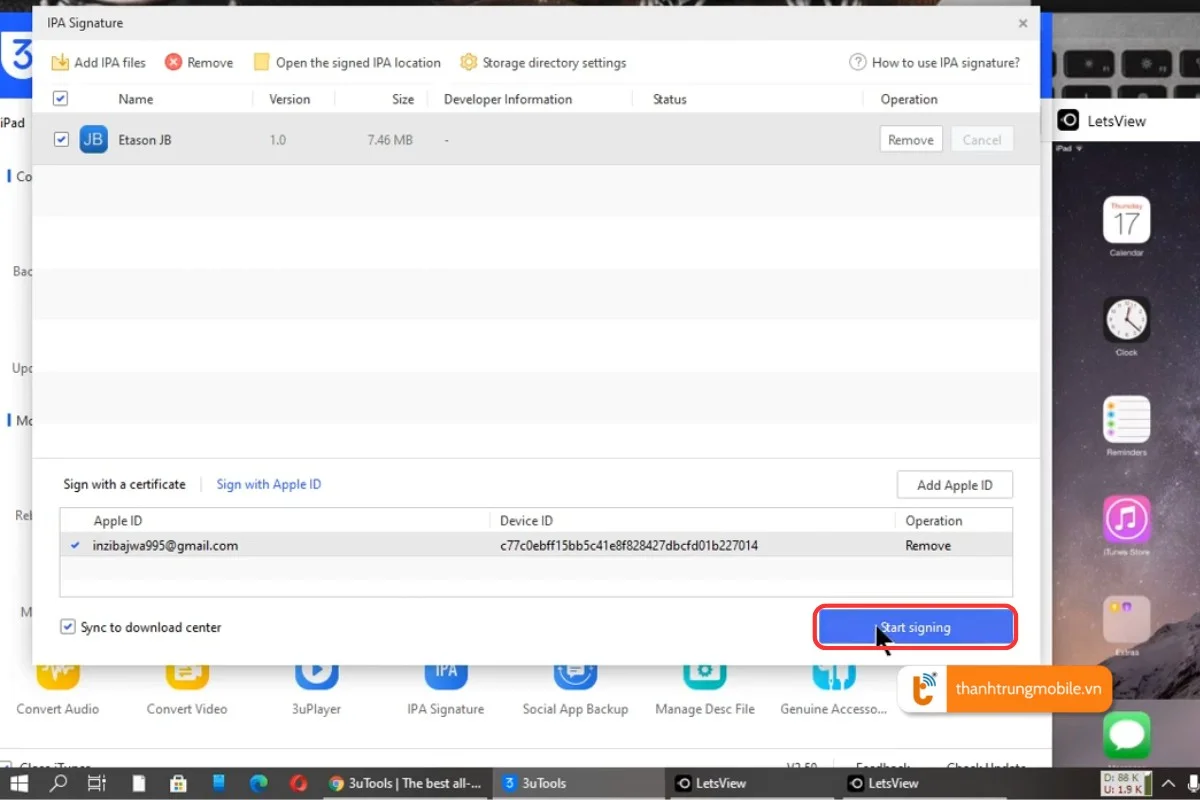Select the Sign with a certificate tab
1200x800 pixels.
pyautogui.click(x=124, y=484)
